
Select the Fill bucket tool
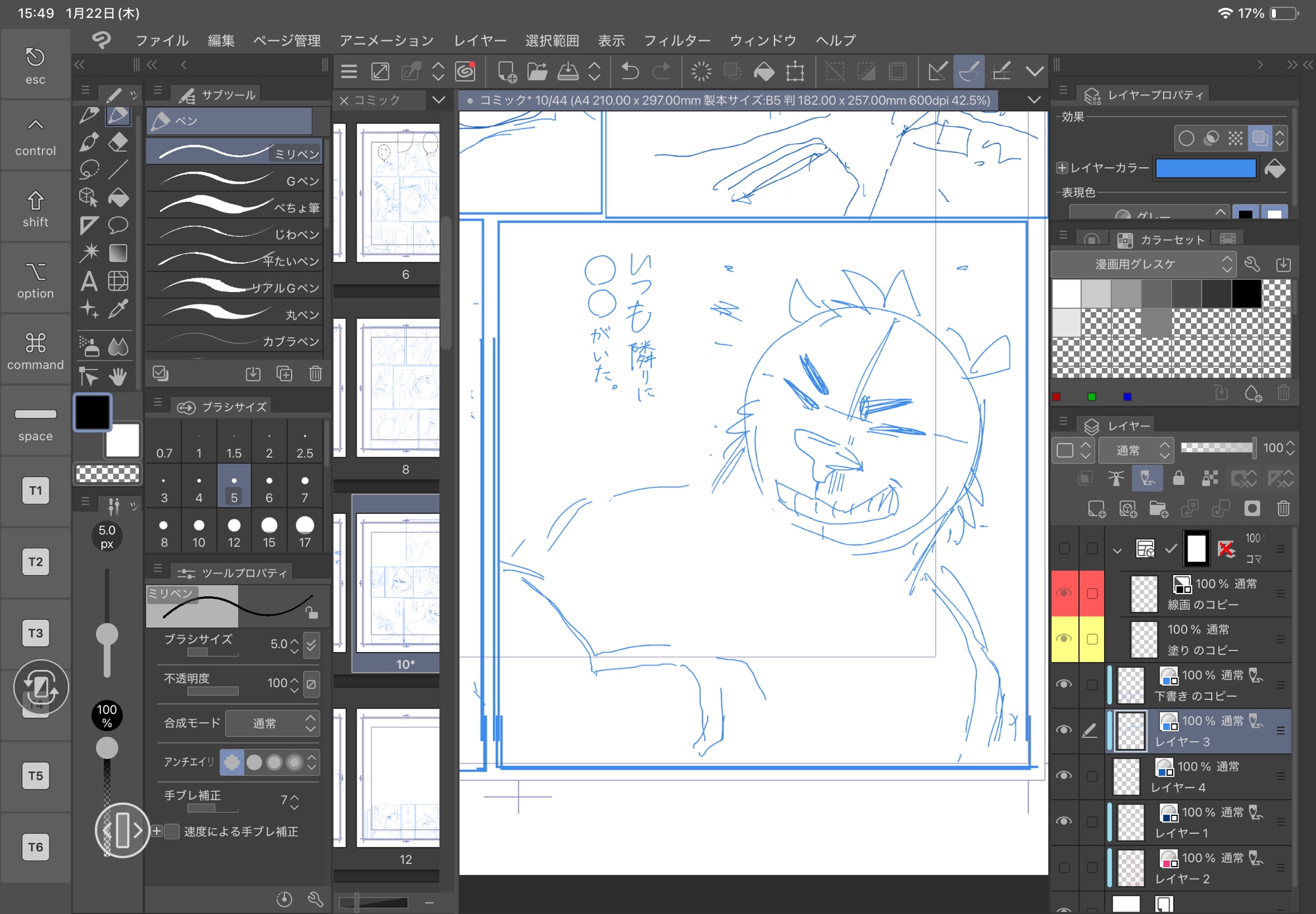point(118,197)
